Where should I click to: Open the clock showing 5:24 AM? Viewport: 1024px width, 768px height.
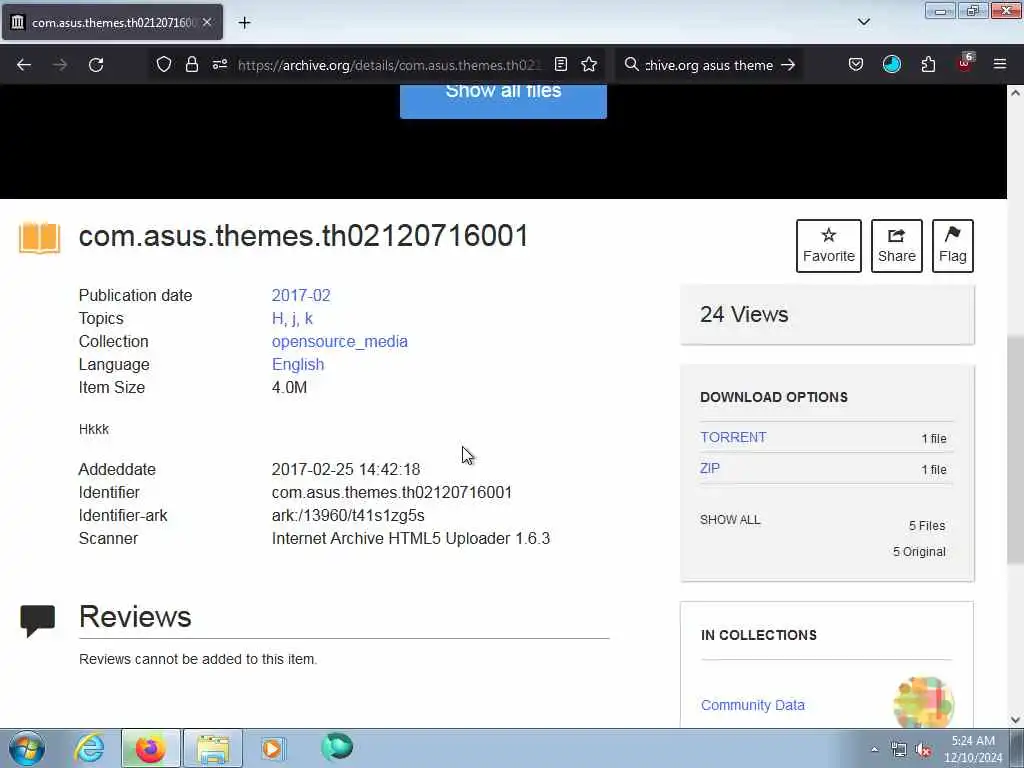973,749
